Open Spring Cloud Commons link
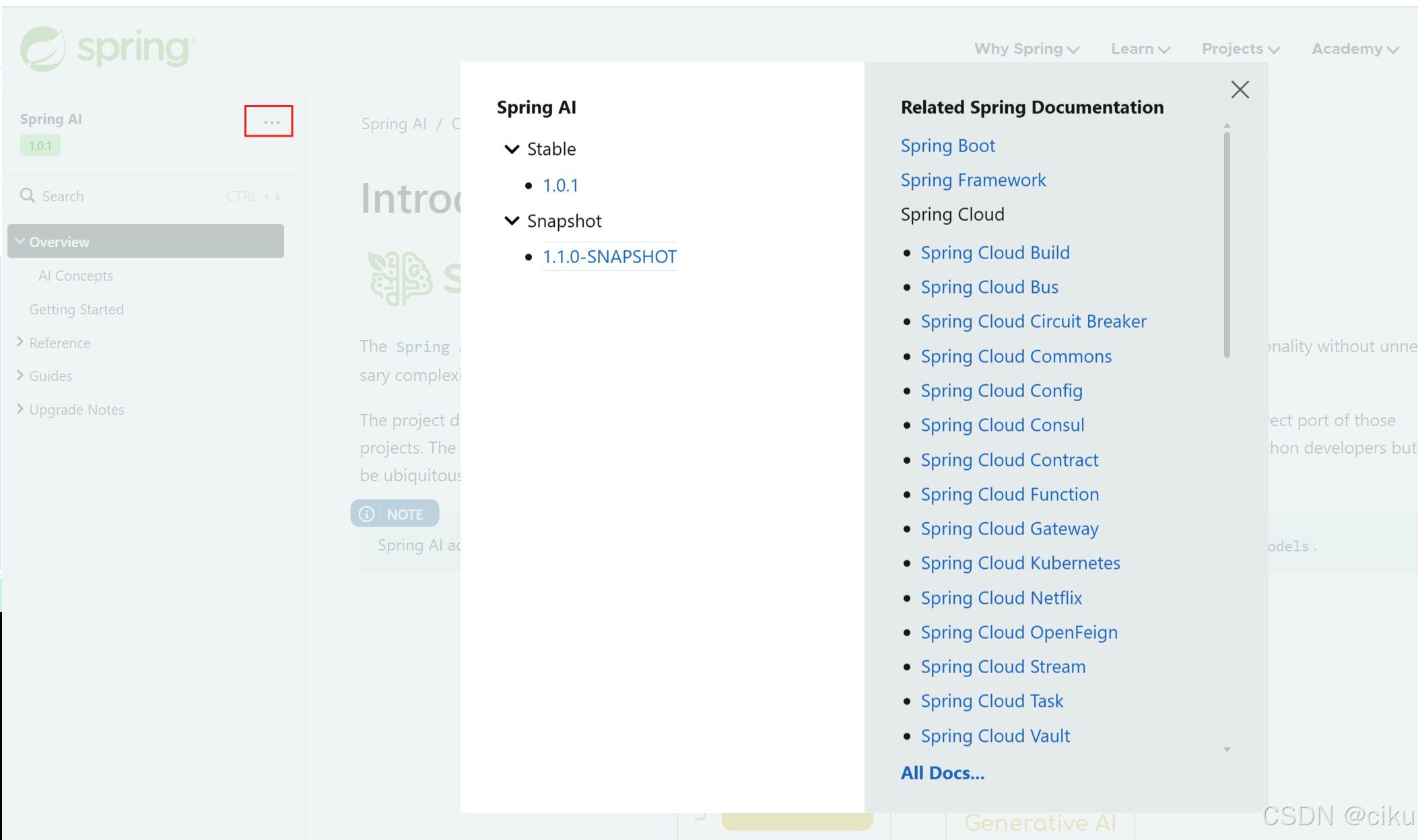This screenshot has width=1418, height=840. coord(1016,356)
